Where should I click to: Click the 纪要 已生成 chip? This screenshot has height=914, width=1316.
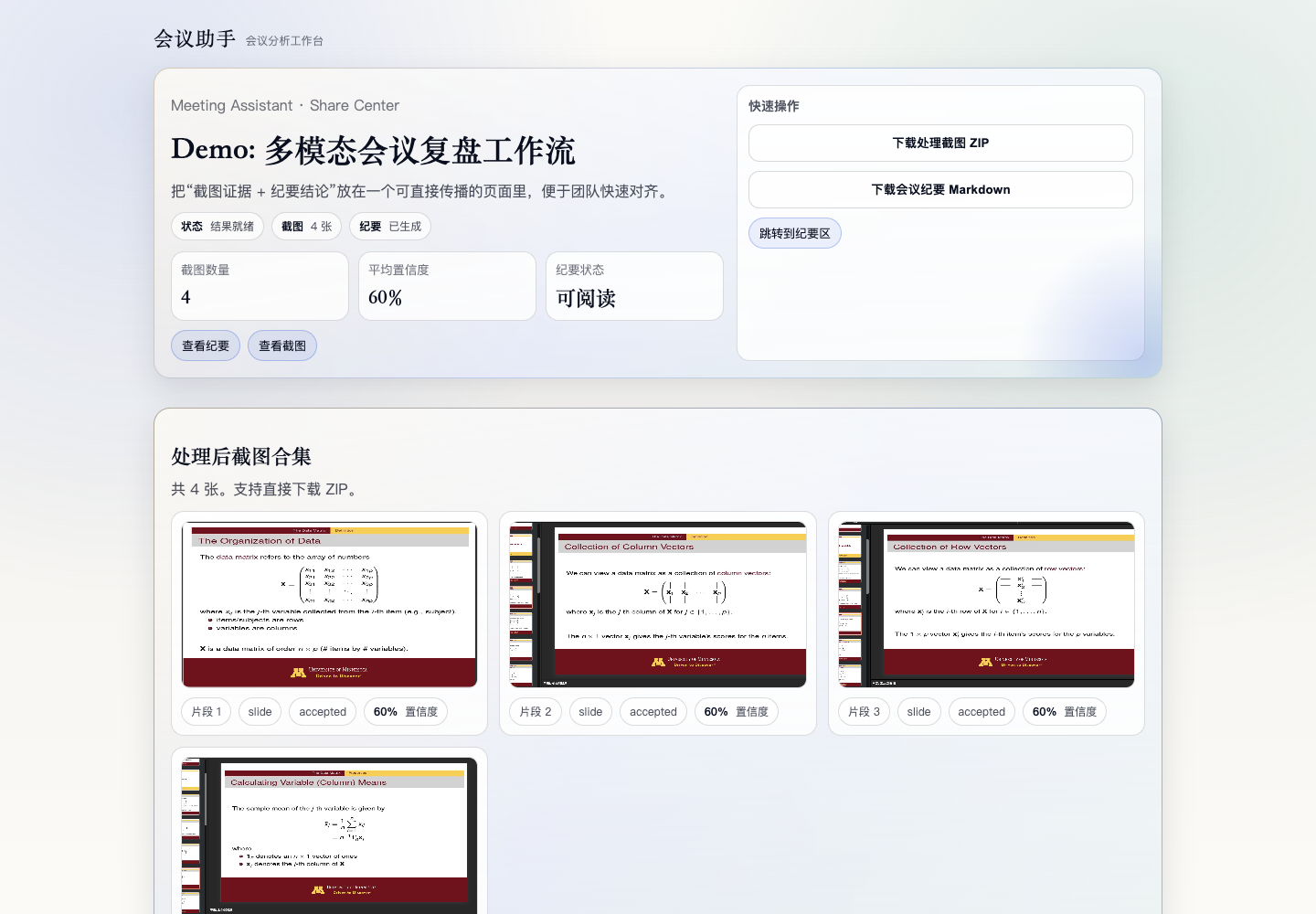pyautogui.click(x=390, y=226)
